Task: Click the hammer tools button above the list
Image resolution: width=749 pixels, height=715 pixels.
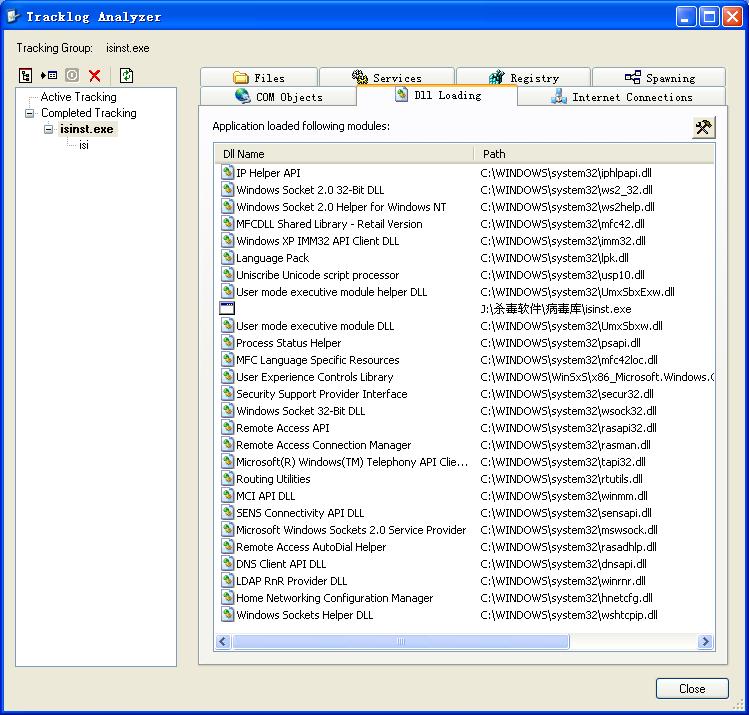Action: (704, 127)
